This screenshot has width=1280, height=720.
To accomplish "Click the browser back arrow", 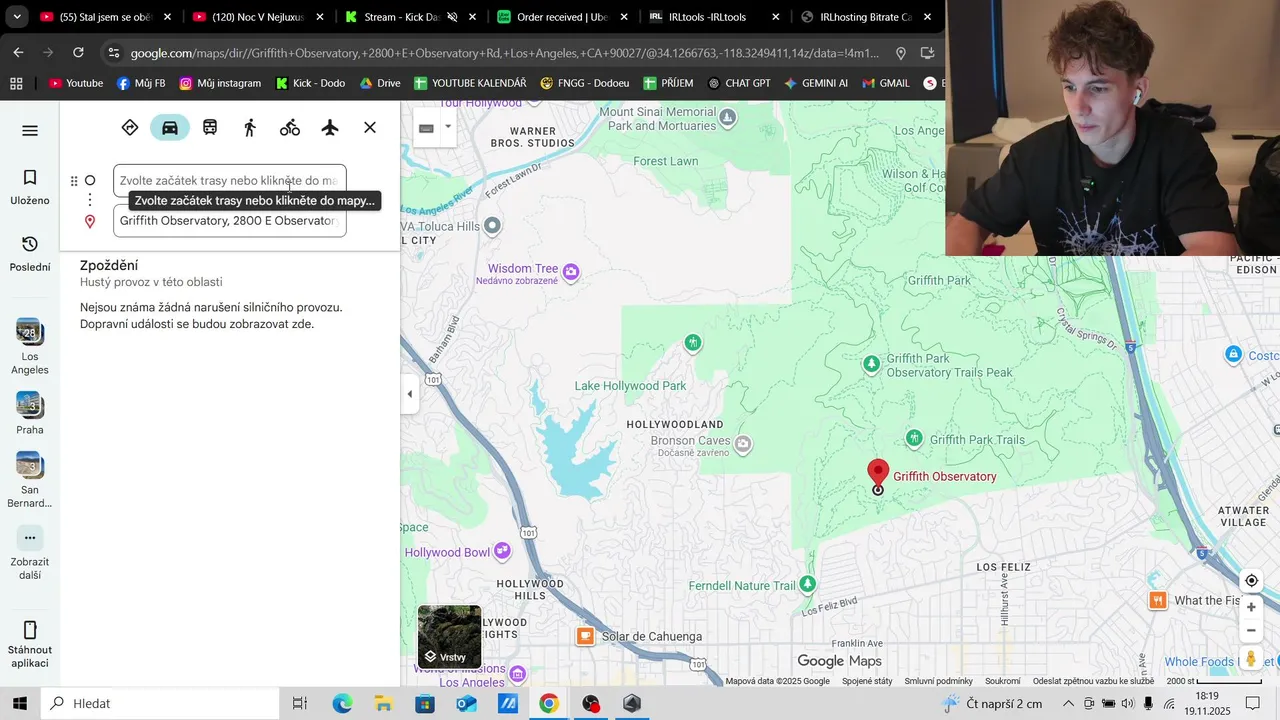I will coord(18,53).
